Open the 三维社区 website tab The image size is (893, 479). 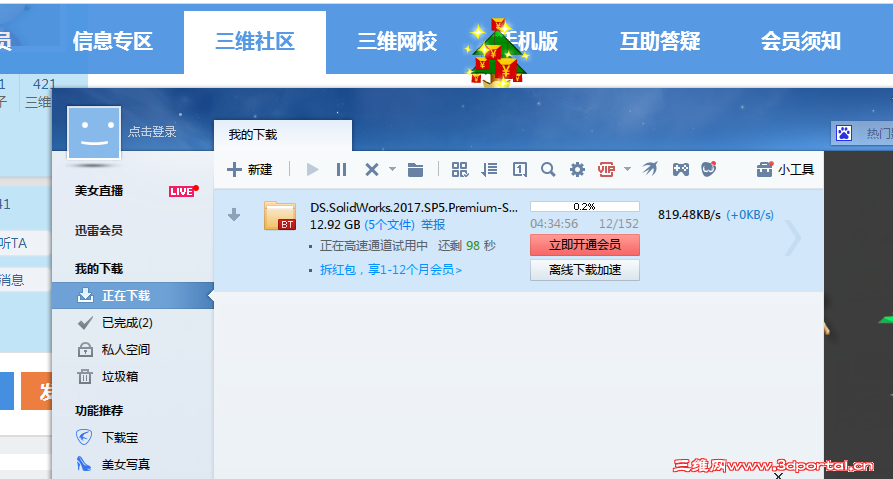pos(255,42)
